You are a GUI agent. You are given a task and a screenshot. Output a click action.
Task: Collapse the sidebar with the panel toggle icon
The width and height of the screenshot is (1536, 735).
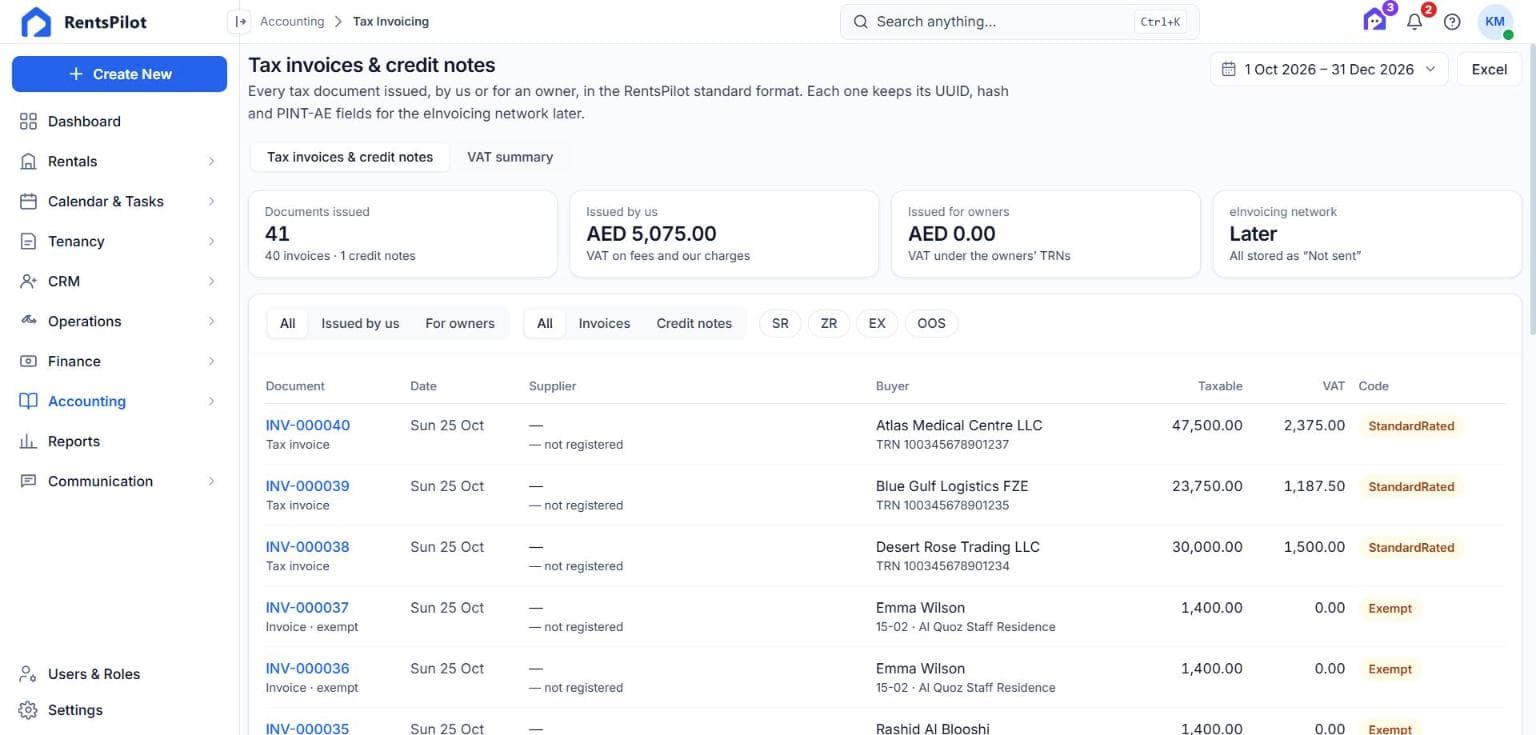click(x=240, y=21)
